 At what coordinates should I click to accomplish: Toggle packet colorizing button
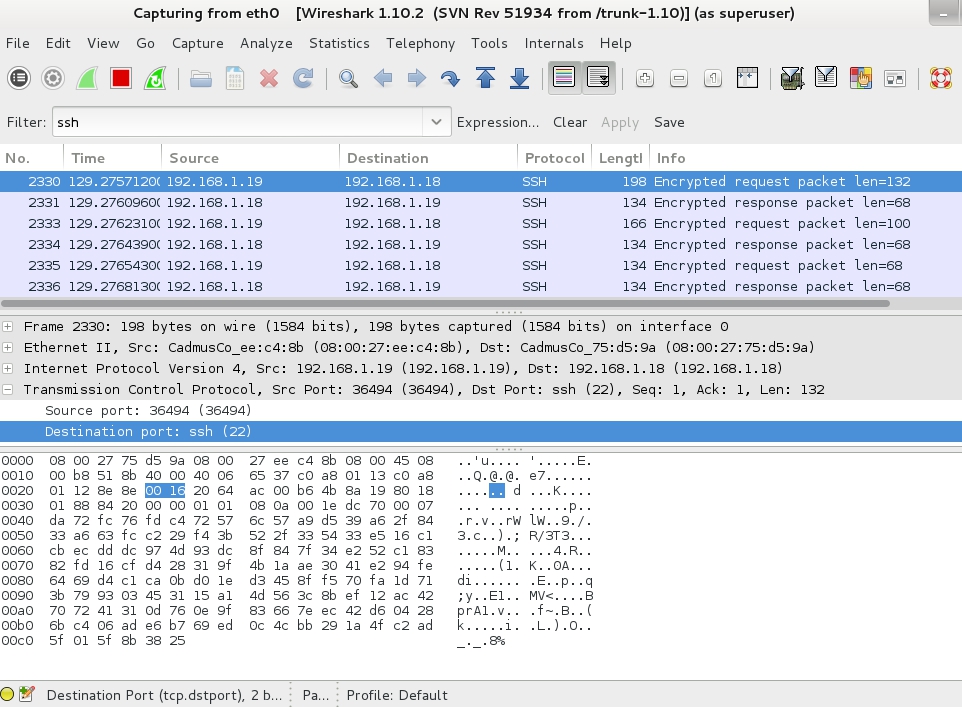coord(564,78)
